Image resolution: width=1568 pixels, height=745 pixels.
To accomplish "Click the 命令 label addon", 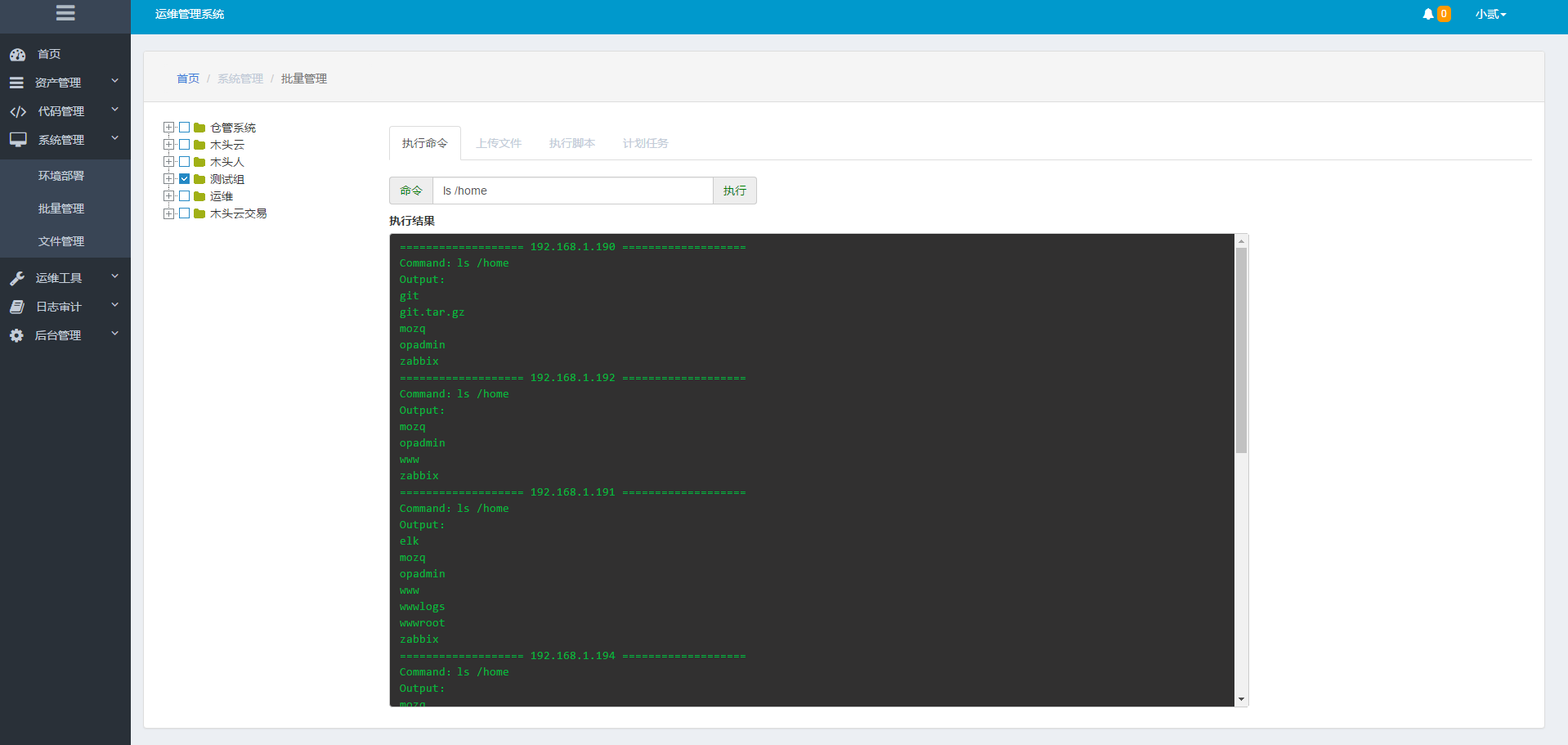I will [x=411, y=191].
